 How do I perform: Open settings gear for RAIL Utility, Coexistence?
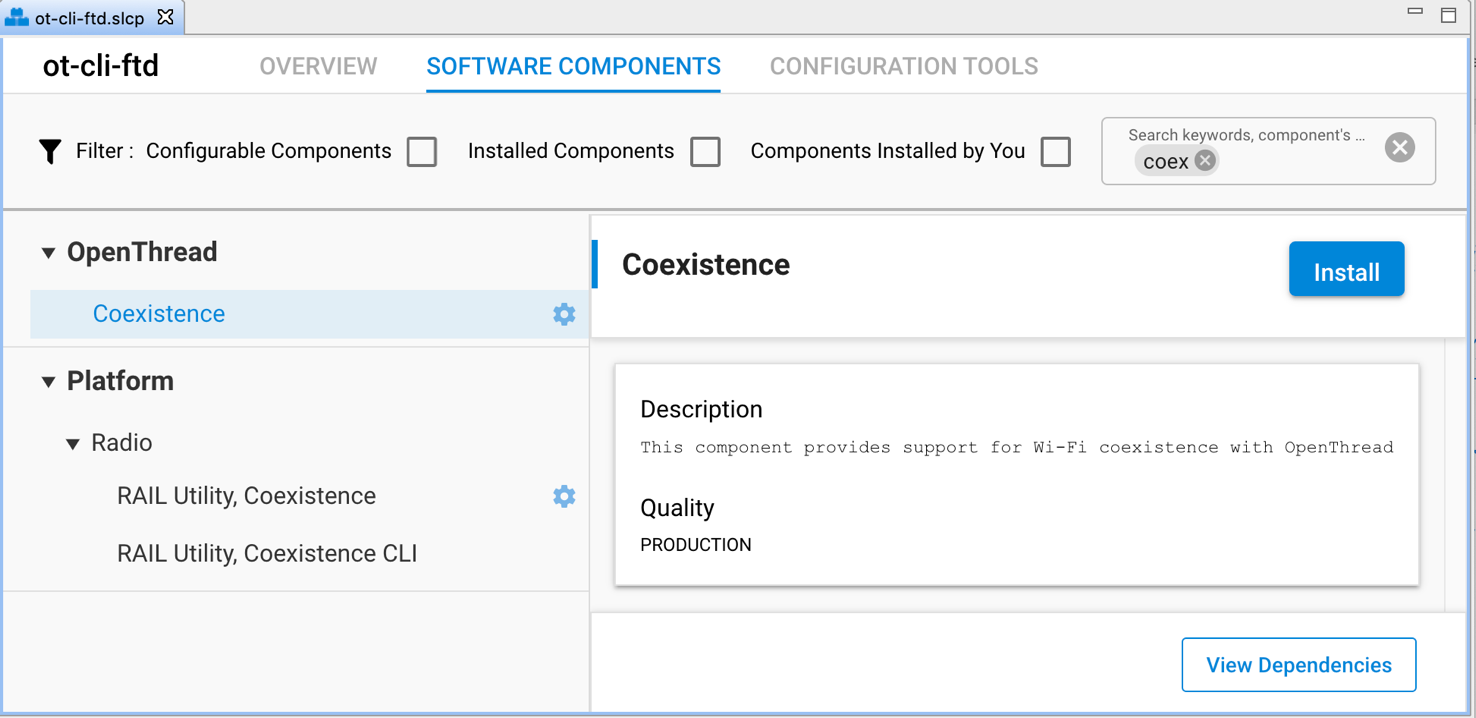[564, 496]
